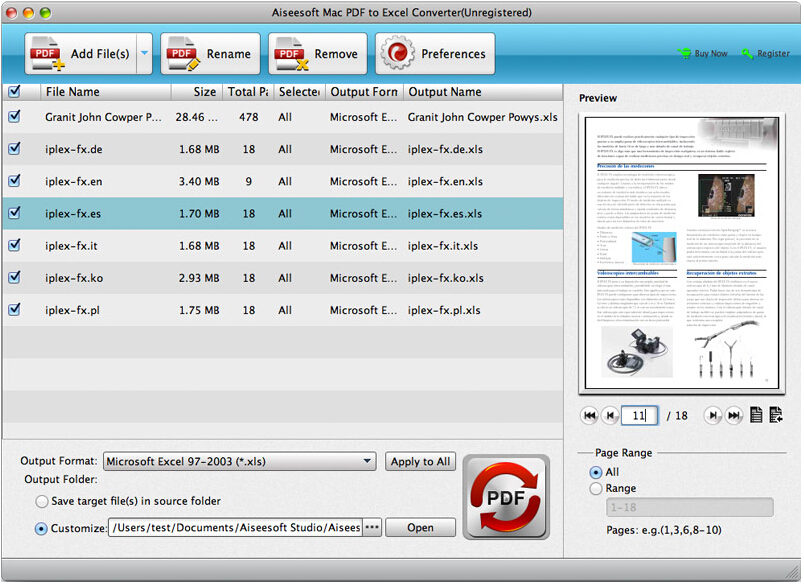Click the current page number field
The image size is (804, 585).
(638, 416)
